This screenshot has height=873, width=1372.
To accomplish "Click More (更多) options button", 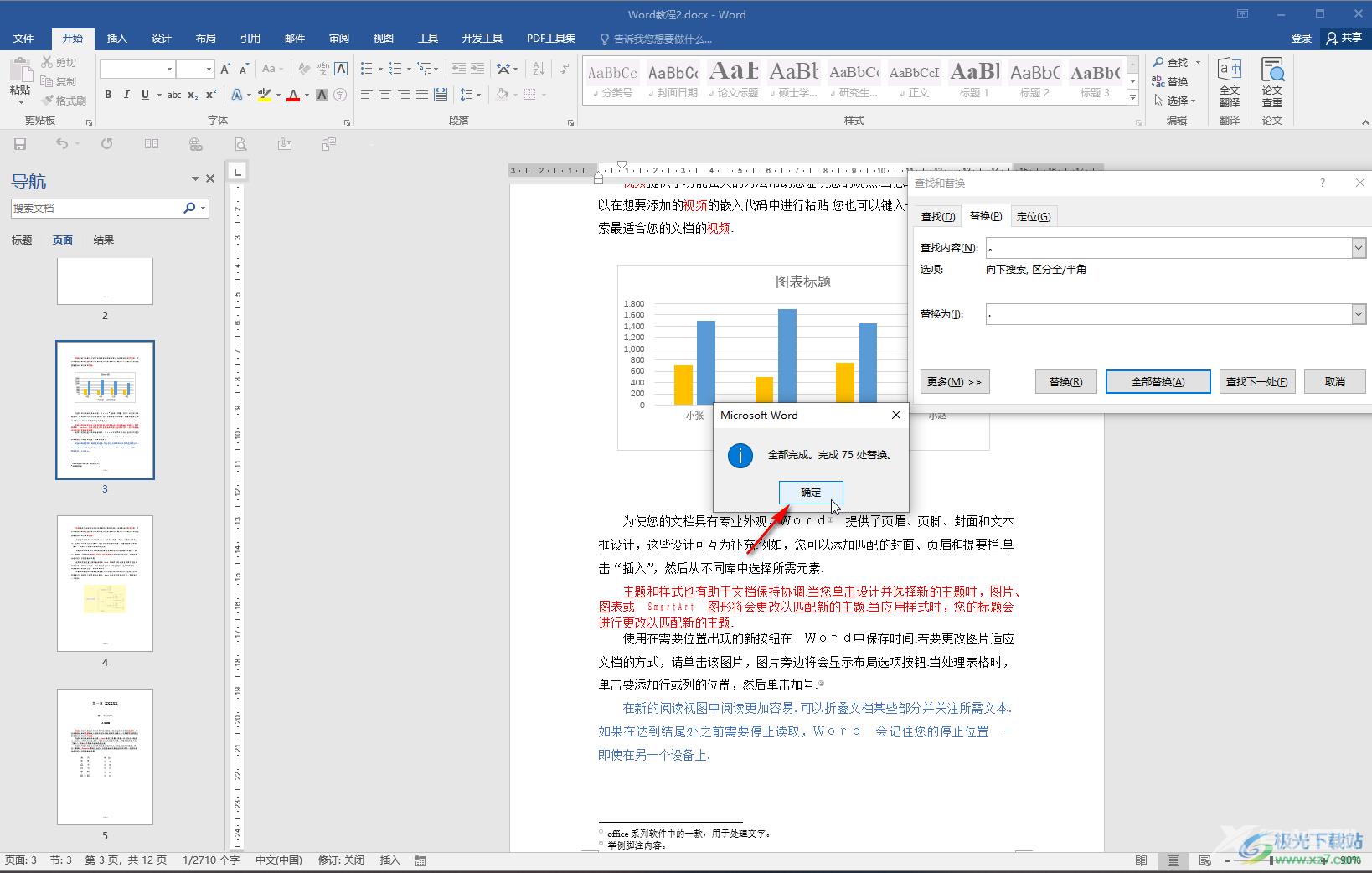I will [954, 381].
